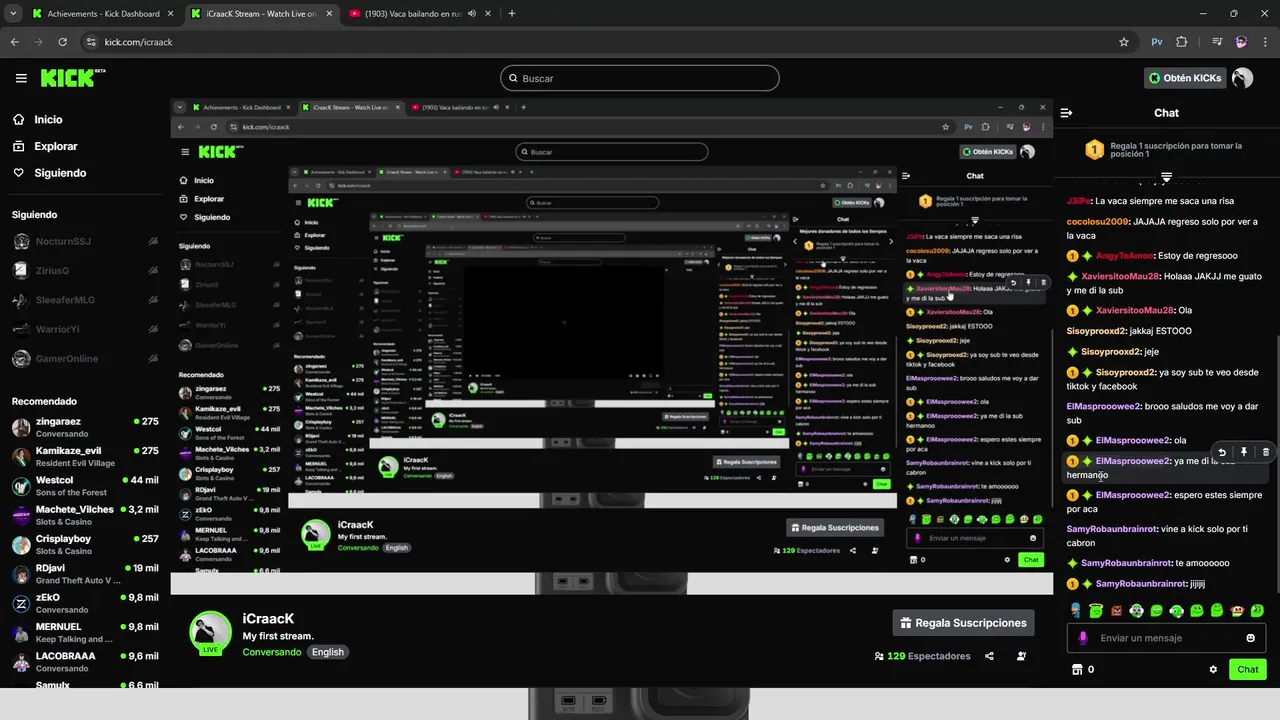Open the browser Extensions puzzle icon

tap(1182, 42)
